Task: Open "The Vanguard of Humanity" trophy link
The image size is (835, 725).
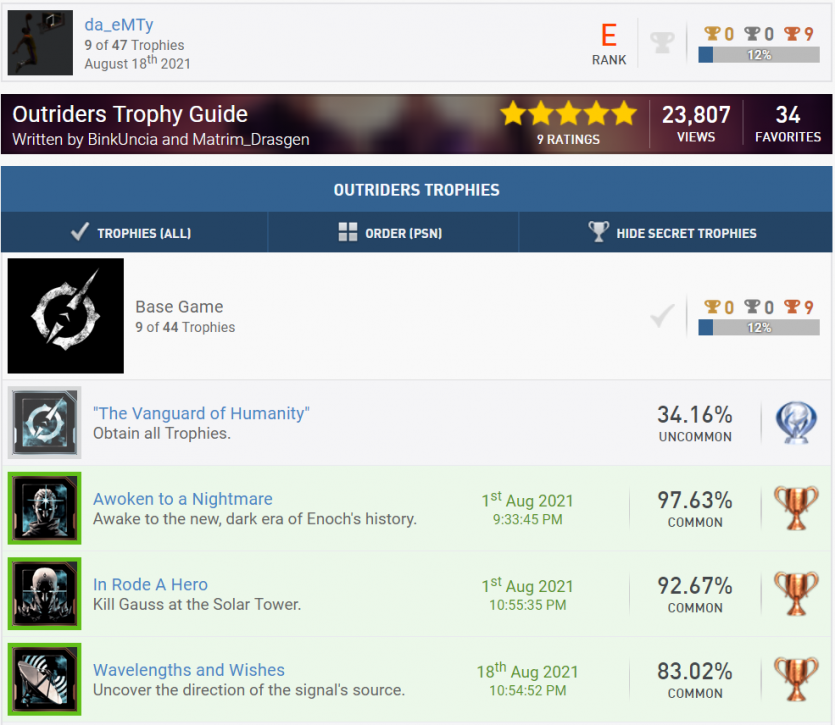Action: (201, 413)
